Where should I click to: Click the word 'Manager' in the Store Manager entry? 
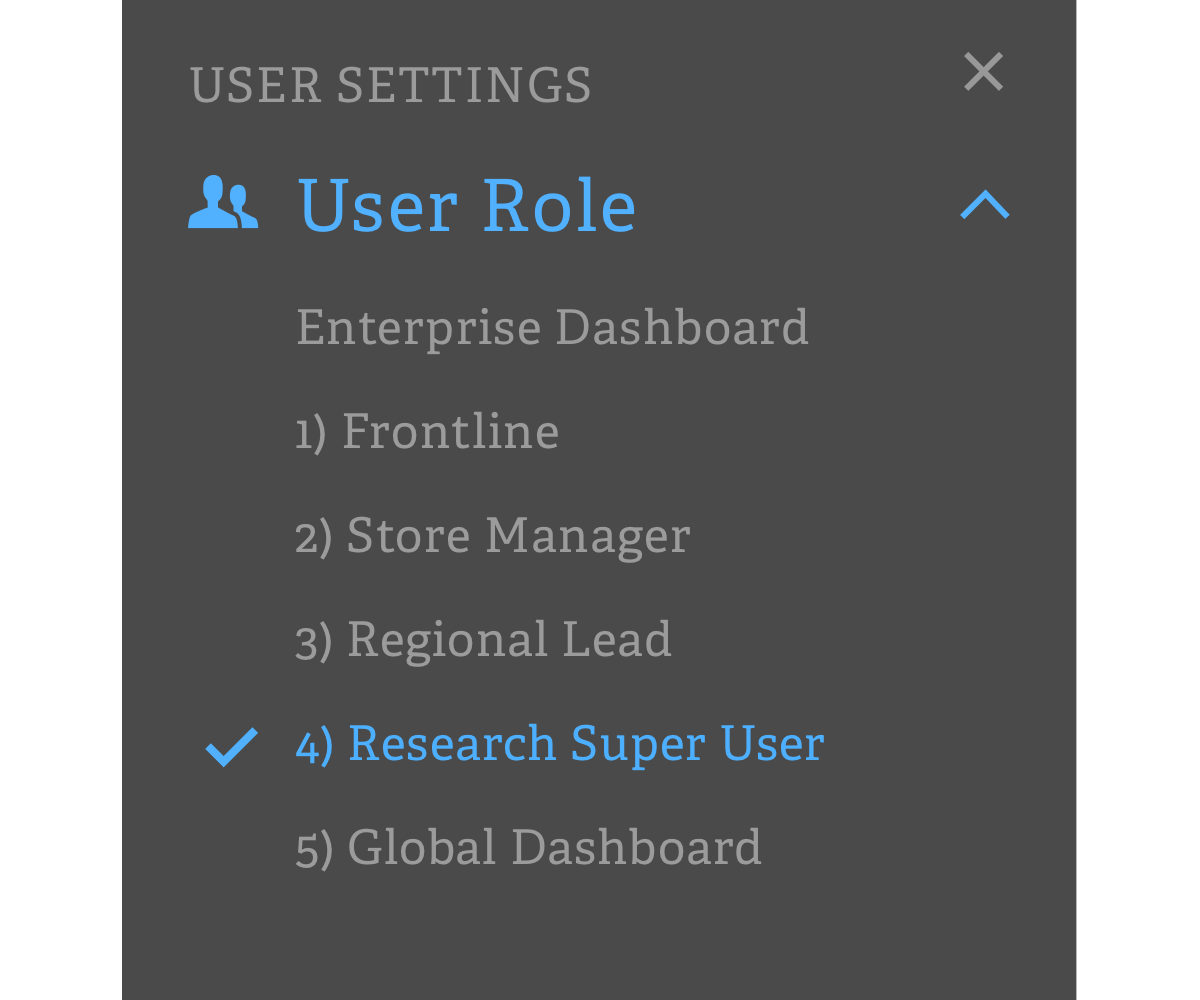[x=588, y=536]
